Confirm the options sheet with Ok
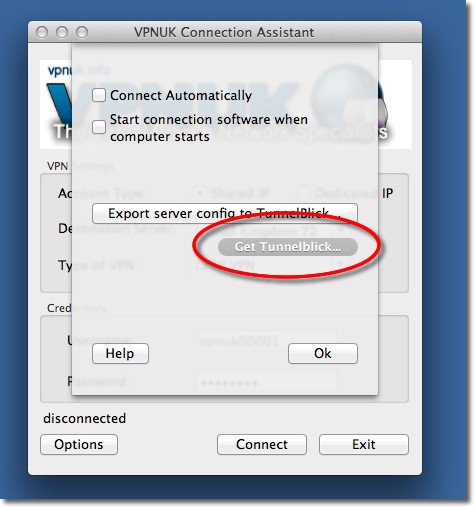474x507 pixels. [323, 353]
